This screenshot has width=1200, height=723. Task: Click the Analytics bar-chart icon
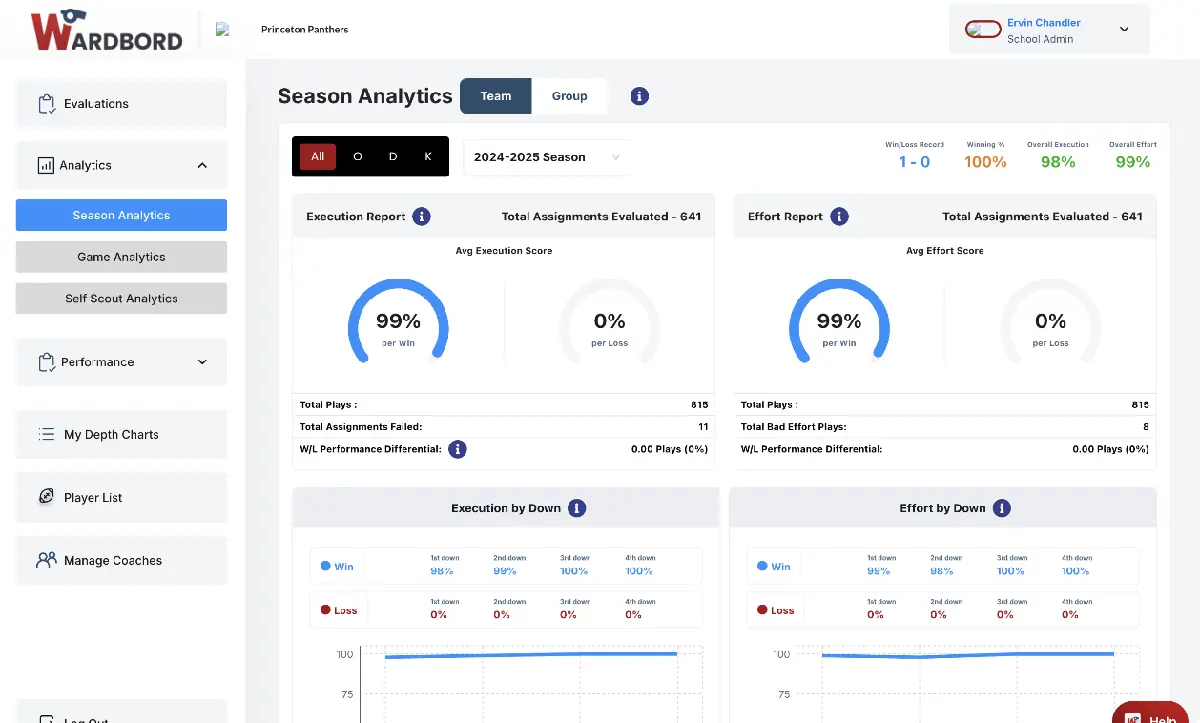pyautogui.click(x=44, y=166)
